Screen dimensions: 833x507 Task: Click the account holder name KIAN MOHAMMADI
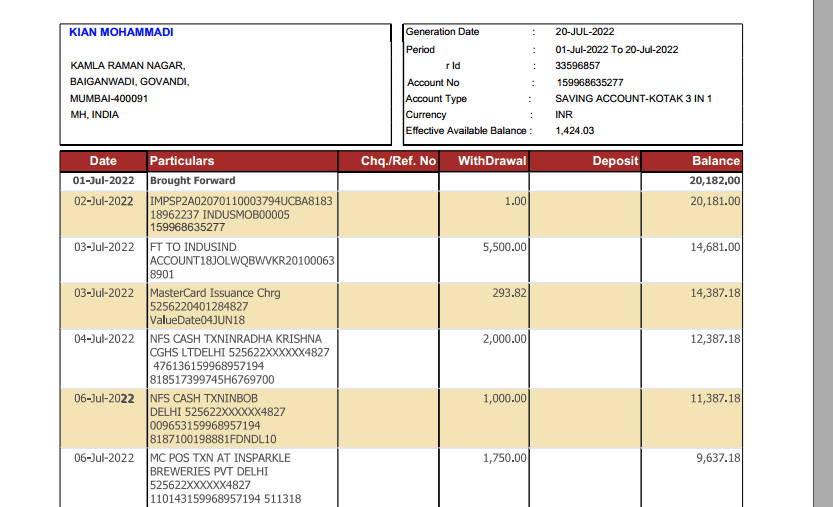121,32
